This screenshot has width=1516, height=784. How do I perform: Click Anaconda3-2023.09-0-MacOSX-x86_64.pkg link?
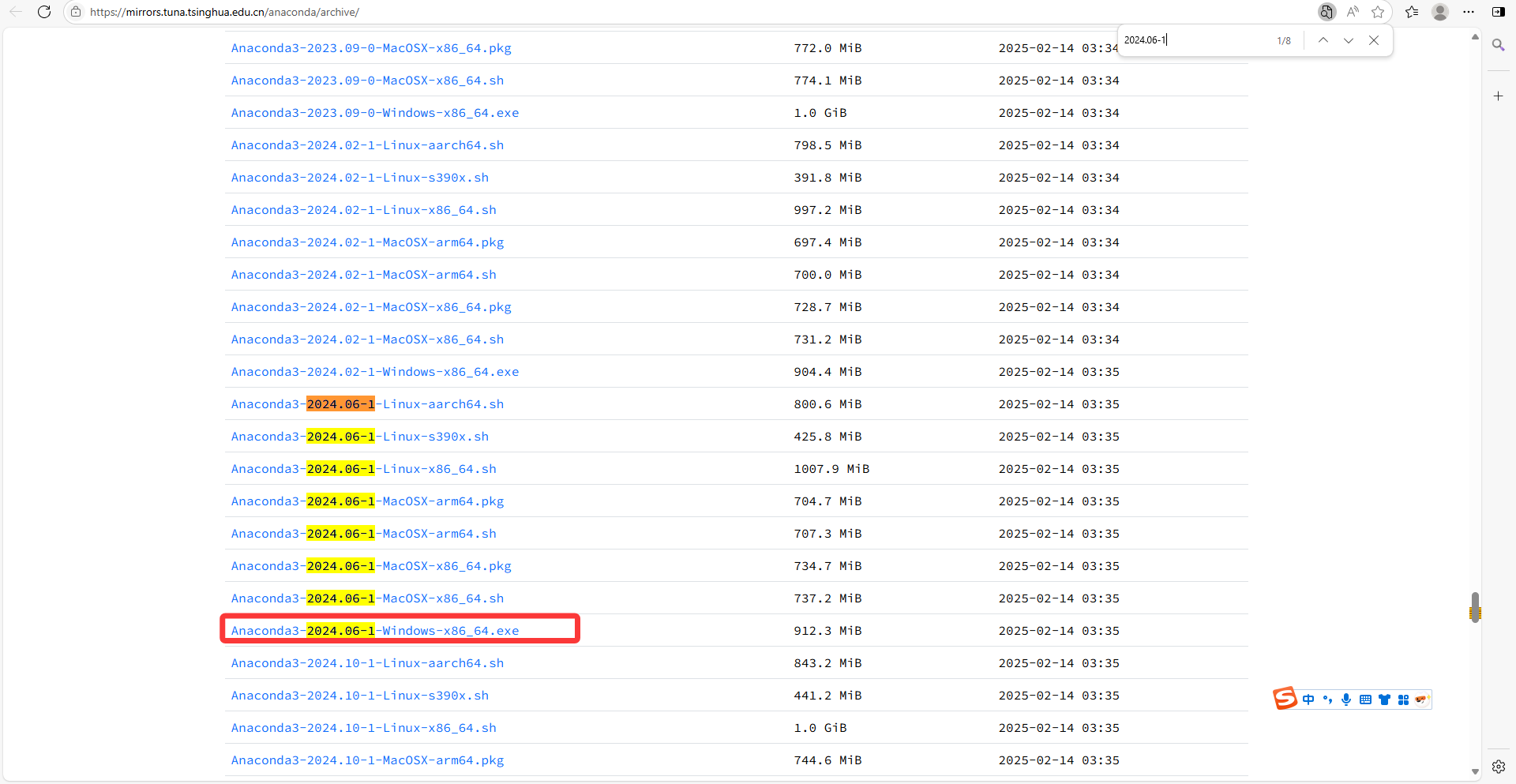371,48
